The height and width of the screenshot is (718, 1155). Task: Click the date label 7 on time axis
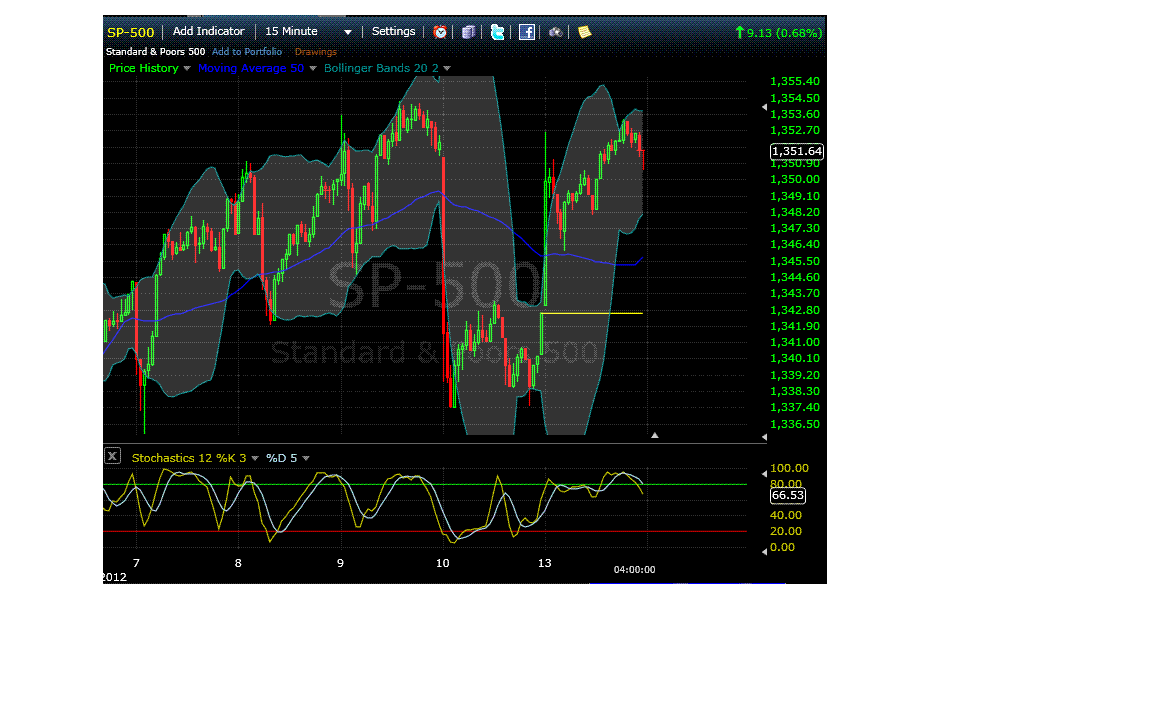(x=136, y=563)
